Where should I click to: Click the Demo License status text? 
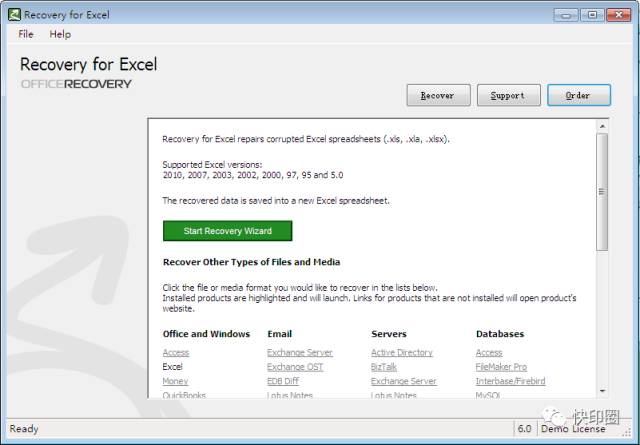573,429
